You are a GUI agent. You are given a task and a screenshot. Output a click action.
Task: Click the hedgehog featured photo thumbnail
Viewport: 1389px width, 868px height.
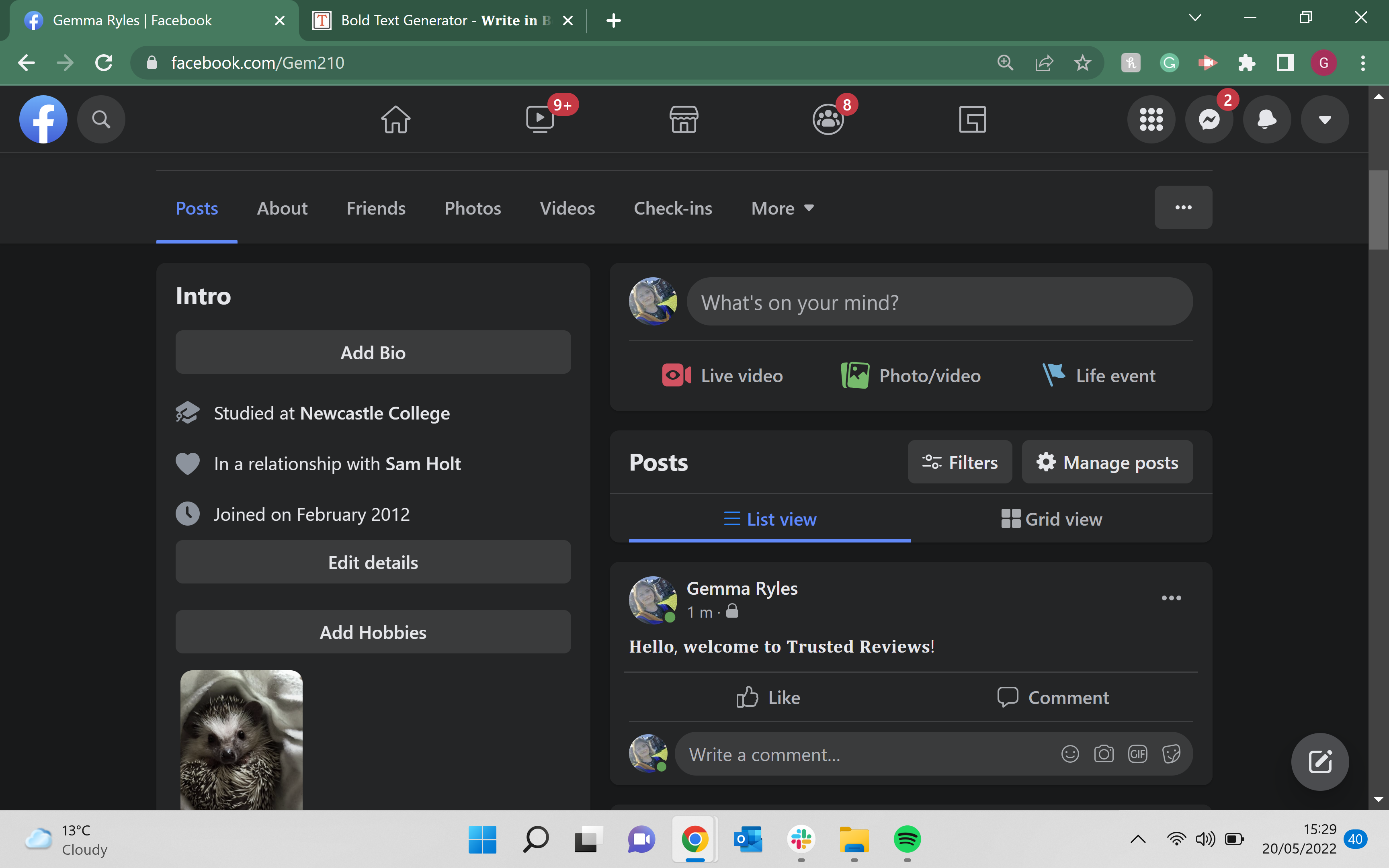(241, 740)
